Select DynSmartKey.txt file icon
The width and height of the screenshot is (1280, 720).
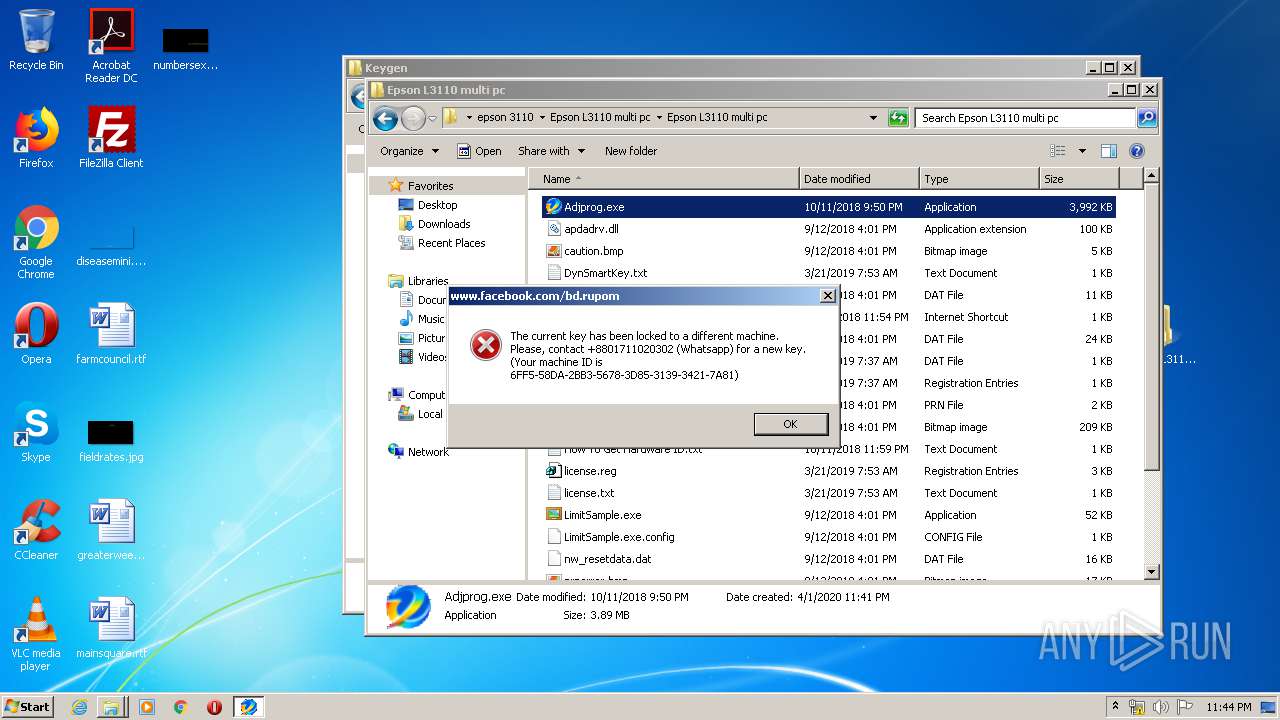(554, 273)
